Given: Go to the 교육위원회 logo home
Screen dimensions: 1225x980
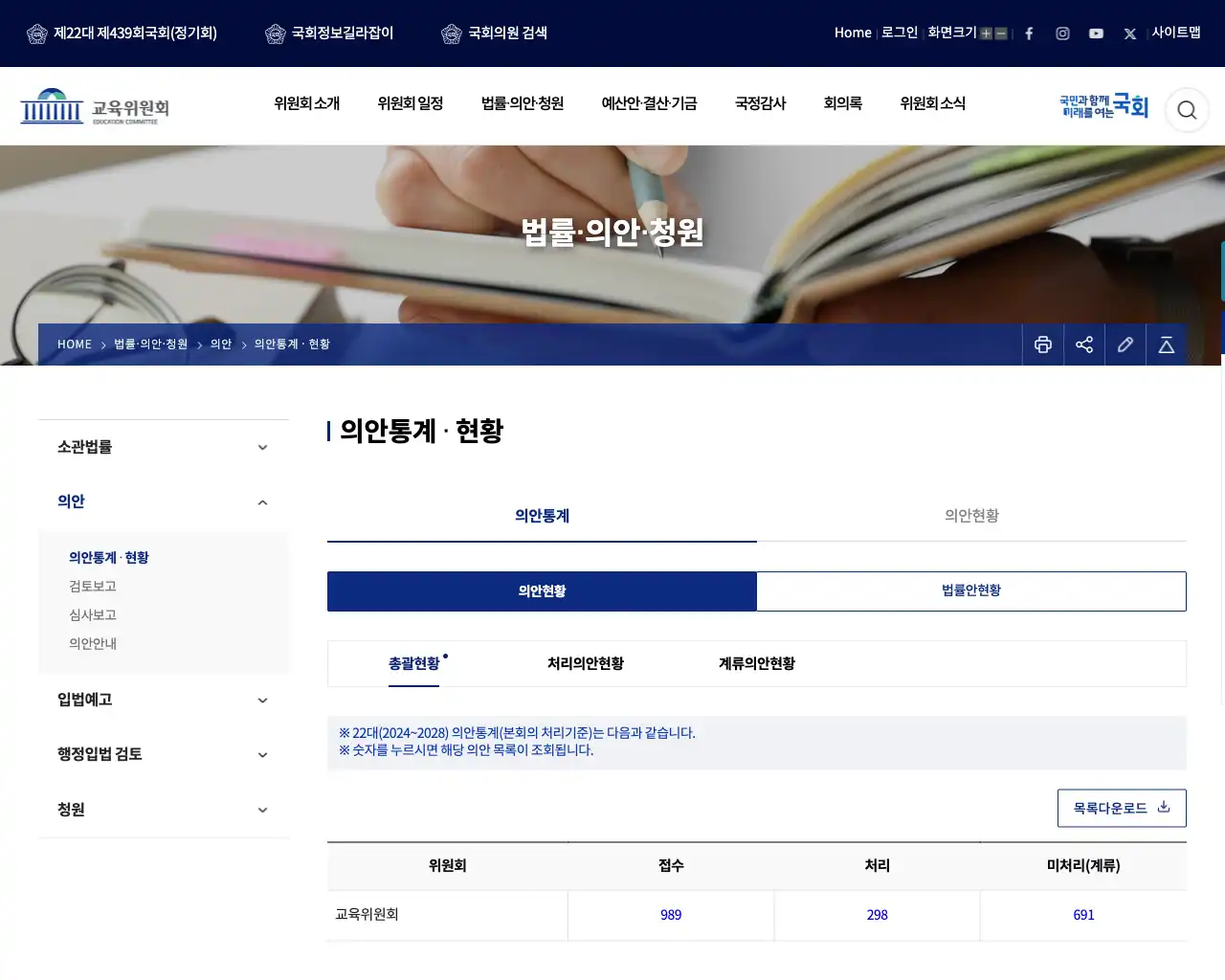Looking at the screenshot, I should coord(95,106).
